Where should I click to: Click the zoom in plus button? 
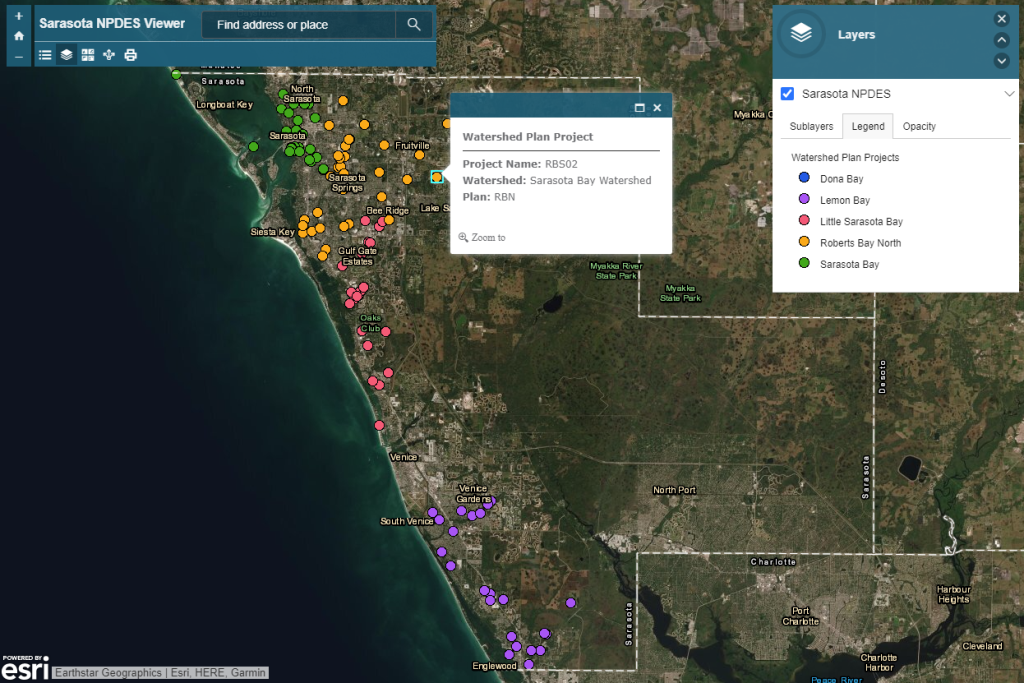18,16
